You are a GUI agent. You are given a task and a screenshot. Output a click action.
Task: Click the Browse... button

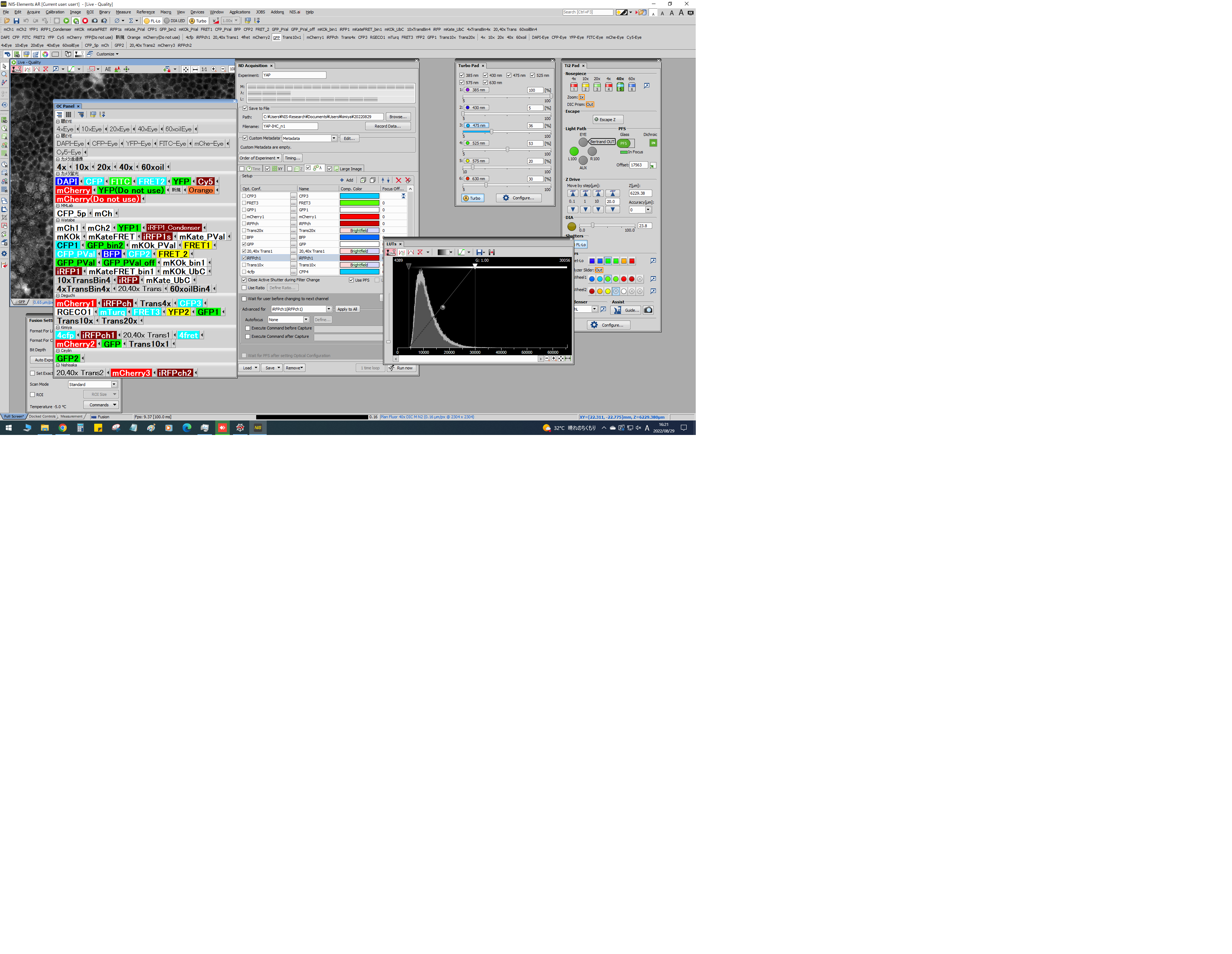click(x=398, y=117)
